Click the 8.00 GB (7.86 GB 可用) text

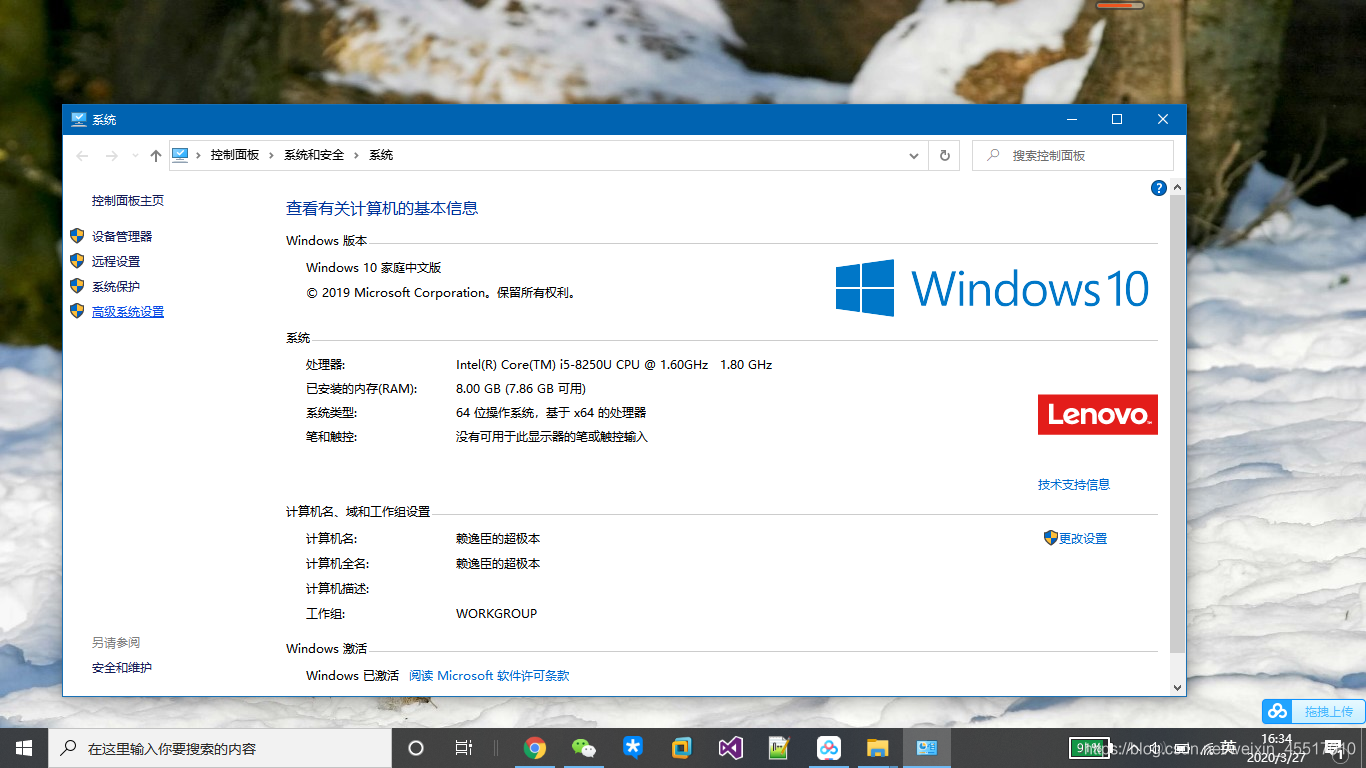pos(521,389)
